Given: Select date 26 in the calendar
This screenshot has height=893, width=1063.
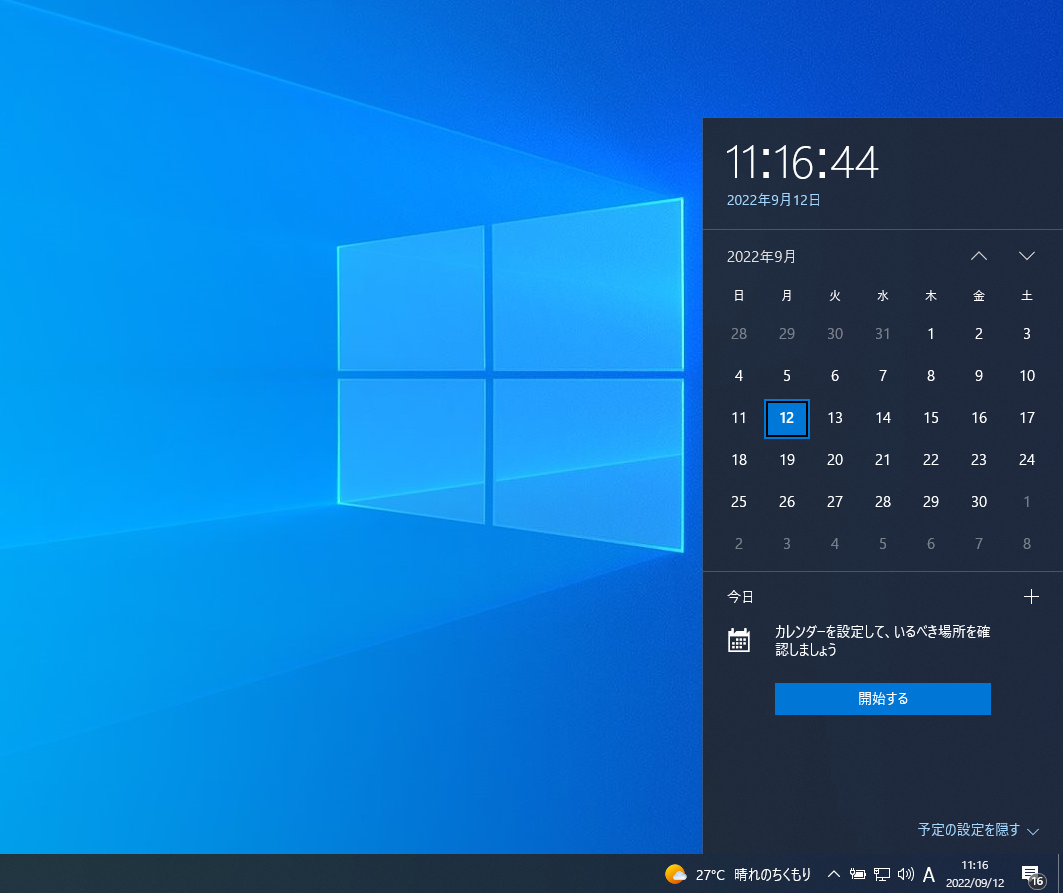Looking at the screenshot, I should click(786, 502).
